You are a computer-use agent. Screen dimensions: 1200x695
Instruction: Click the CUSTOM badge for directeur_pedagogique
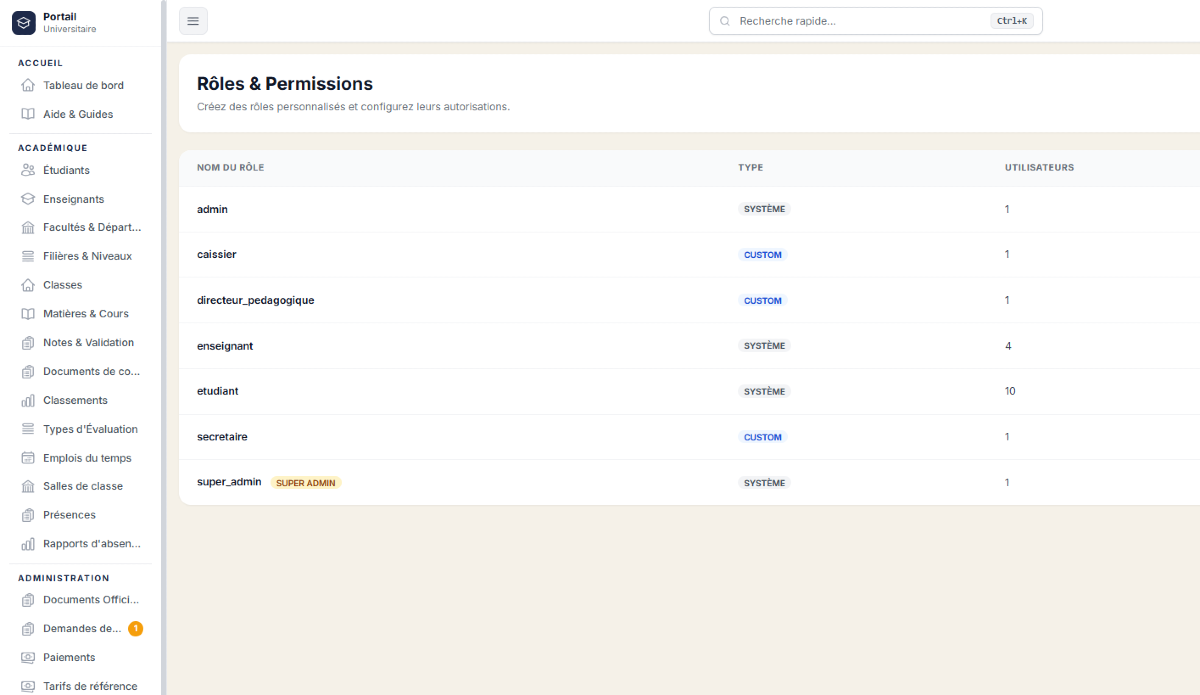pos(763,301)
